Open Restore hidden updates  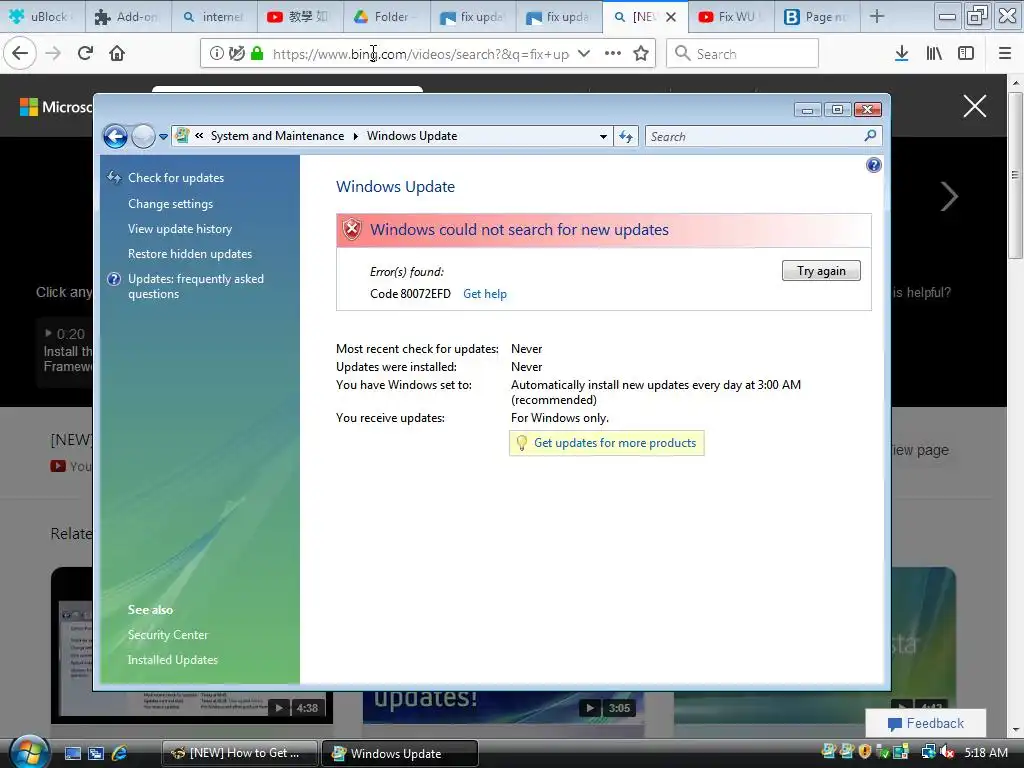point(190,253)
